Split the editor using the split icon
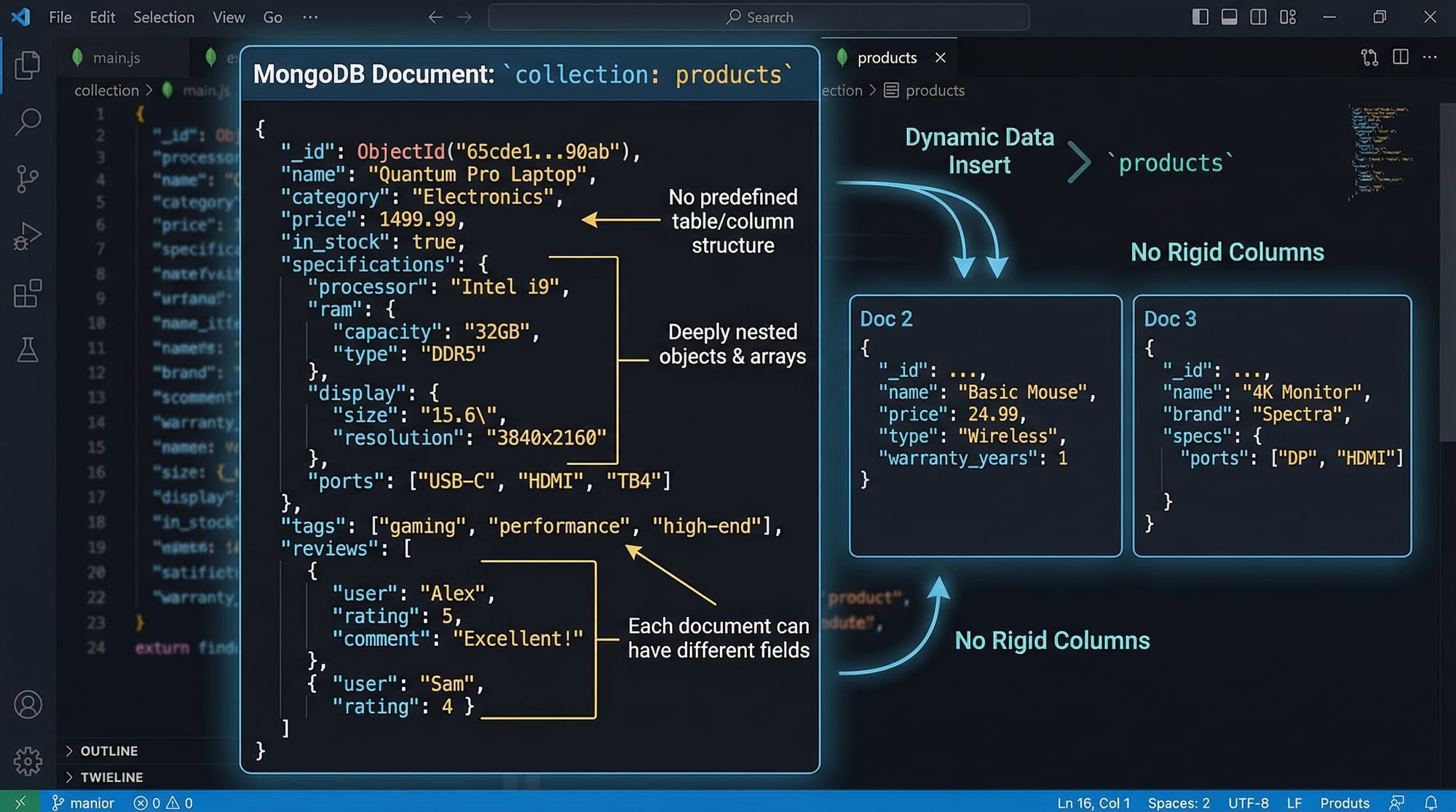The image size is (1456, 812). click(1400, 57)
